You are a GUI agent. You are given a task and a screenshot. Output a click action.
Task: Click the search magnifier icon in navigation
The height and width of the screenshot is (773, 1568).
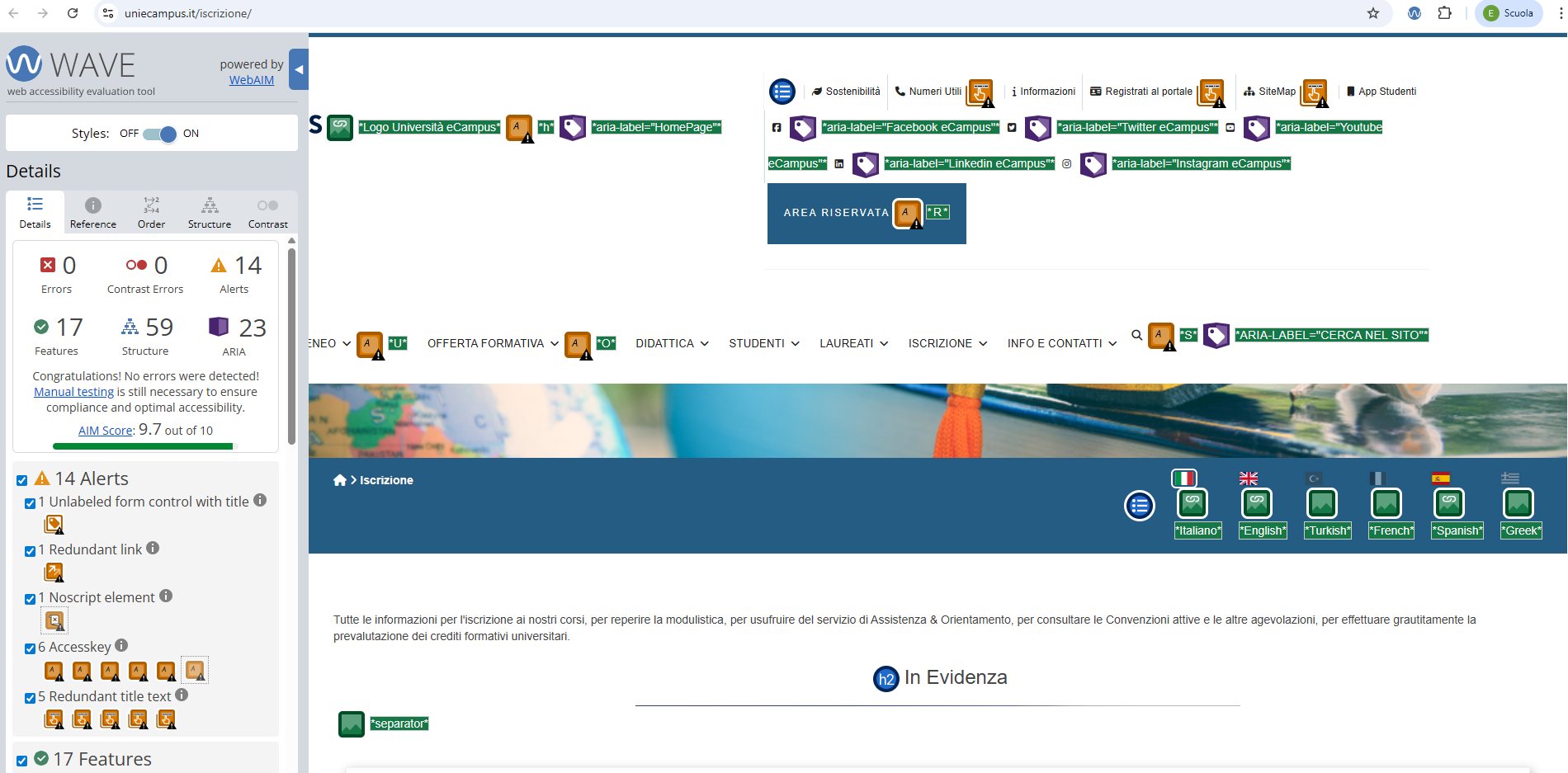click(1136, 336)
